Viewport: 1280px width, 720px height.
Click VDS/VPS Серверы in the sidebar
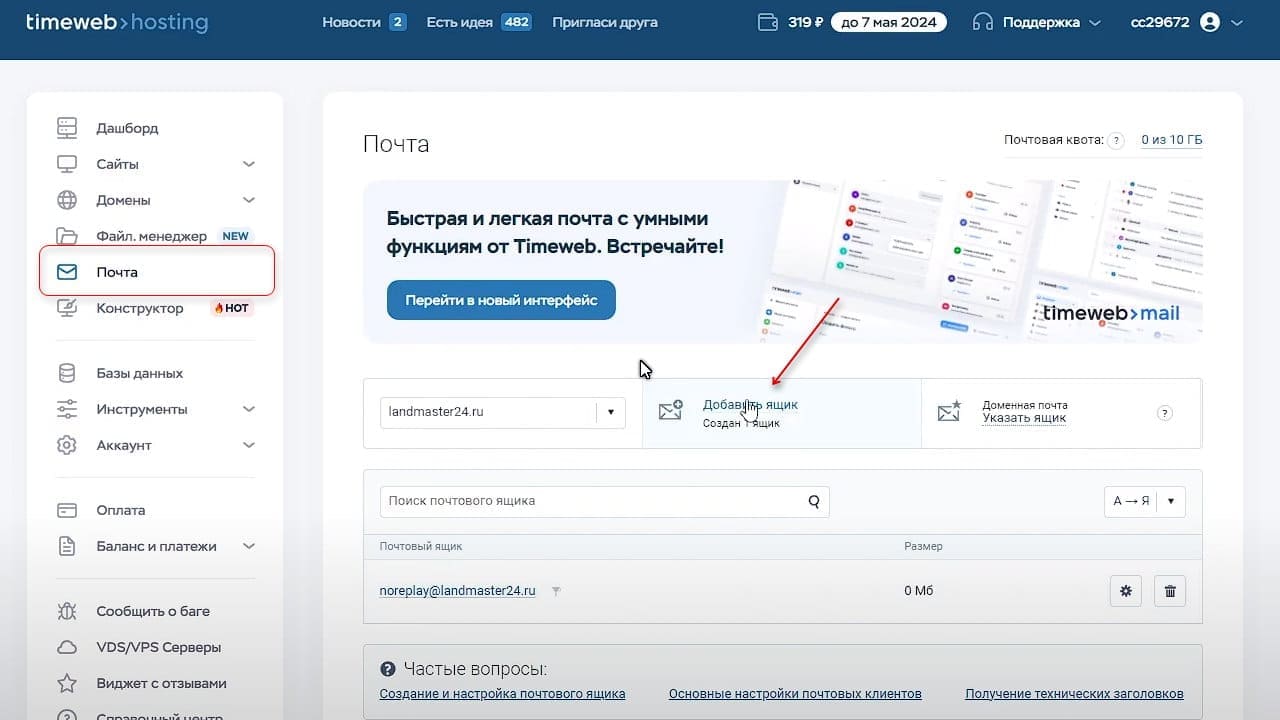159,647
